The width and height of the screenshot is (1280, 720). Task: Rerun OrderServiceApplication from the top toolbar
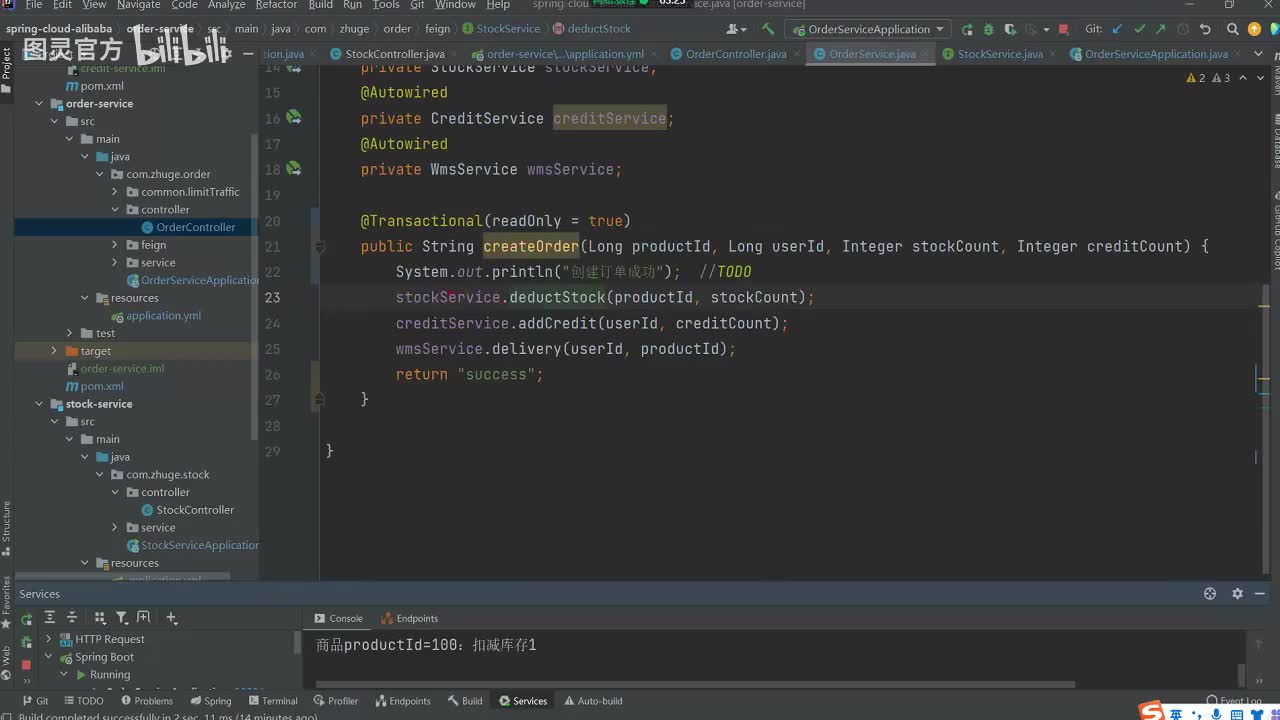[x=967, y=29]
